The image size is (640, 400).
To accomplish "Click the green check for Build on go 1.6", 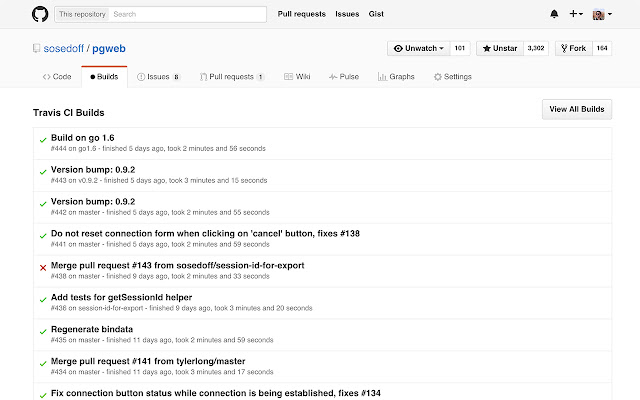I will (43, 140).
